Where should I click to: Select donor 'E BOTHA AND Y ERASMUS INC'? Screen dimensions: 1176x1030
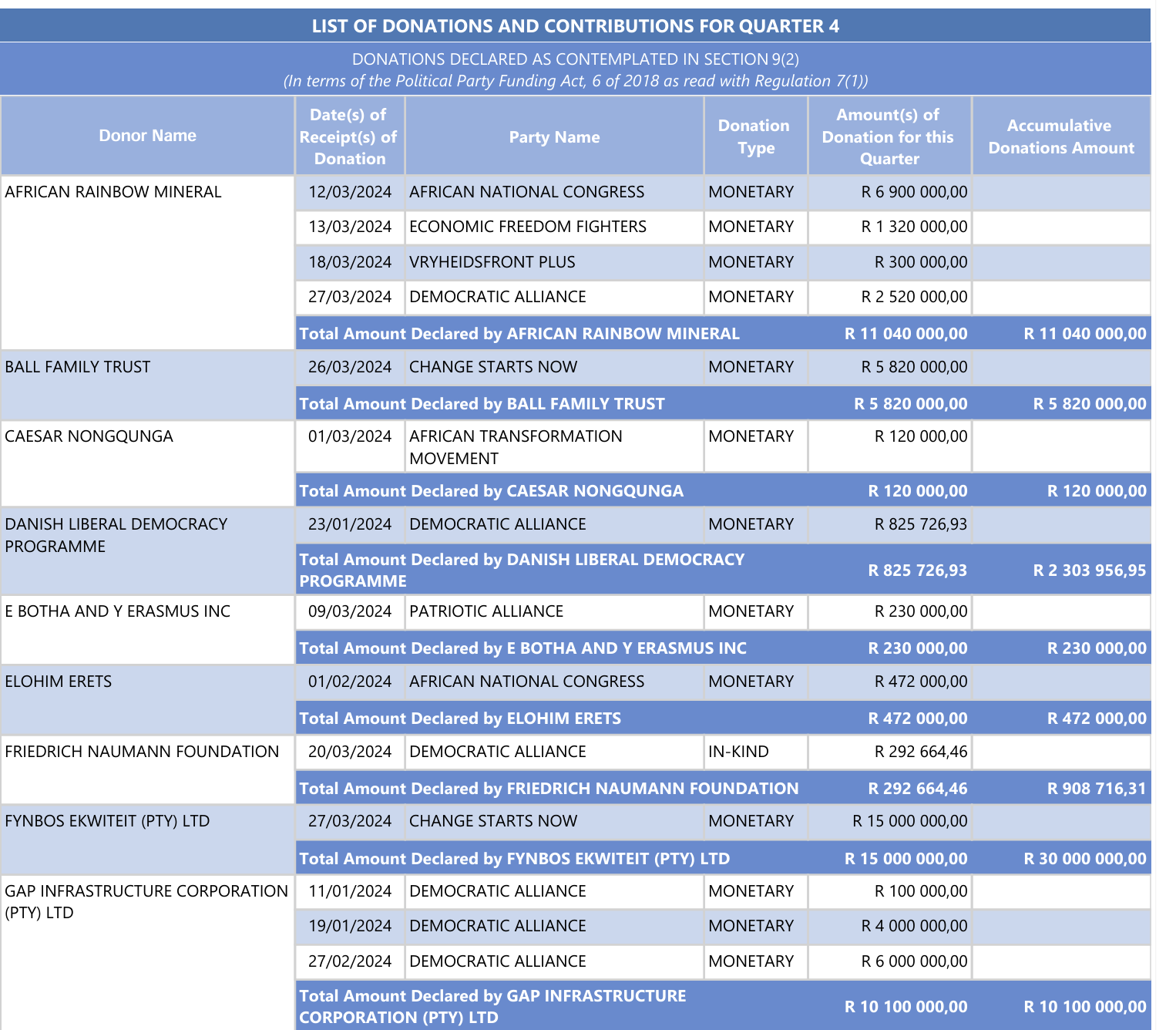coord(118,611)
